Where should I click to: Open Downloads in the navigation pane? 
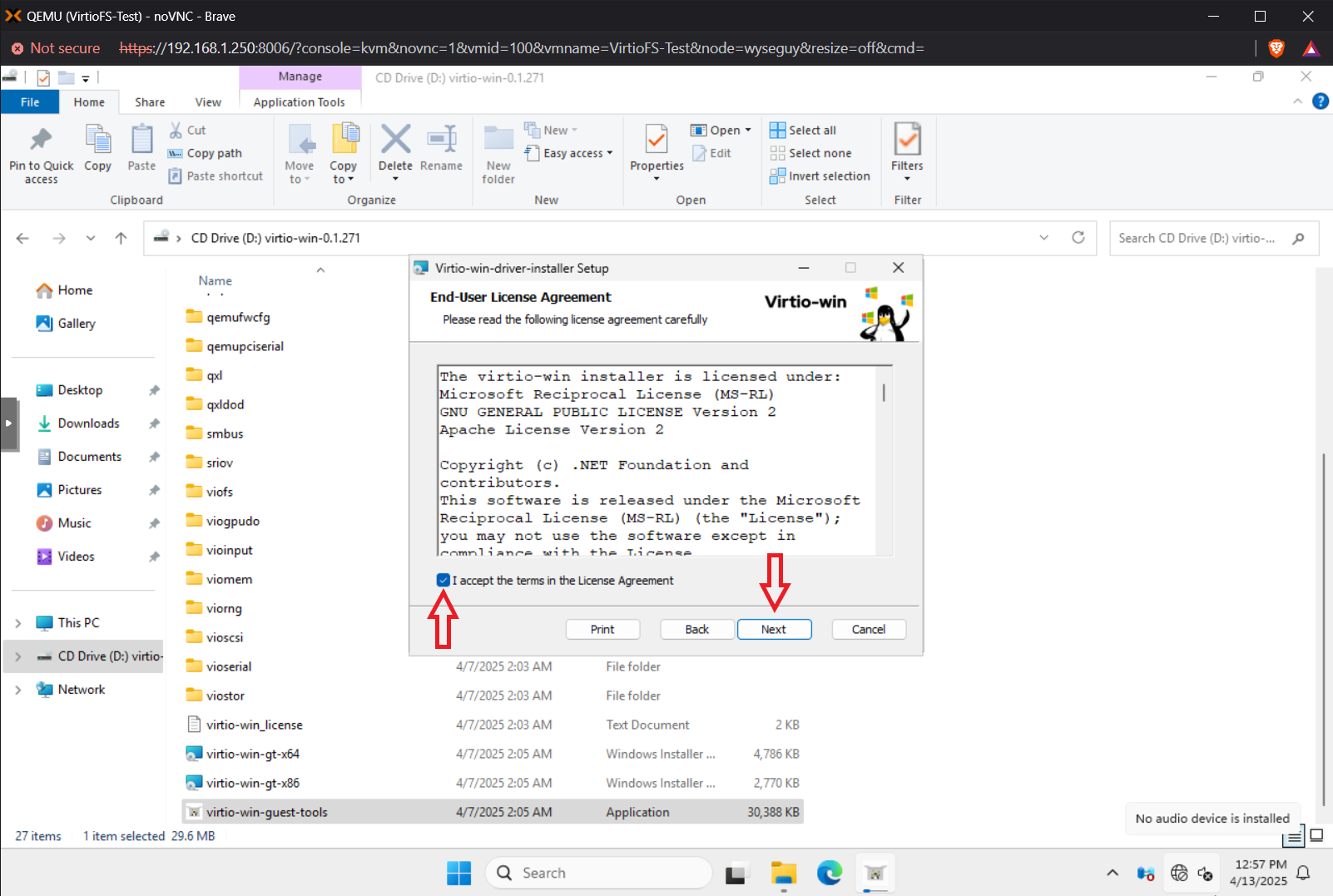coord(88,423)
